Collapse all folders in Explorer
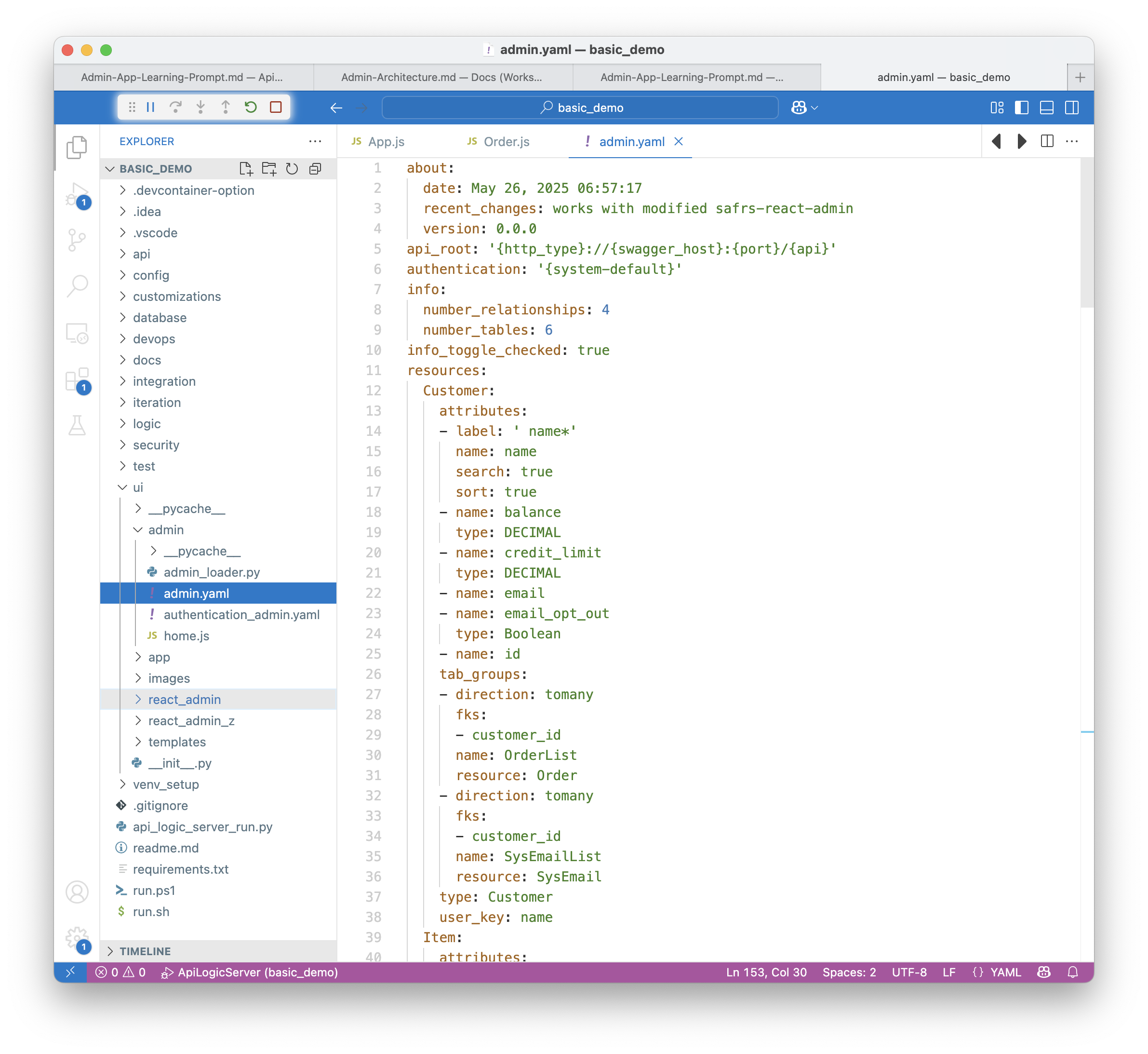Screen dimensions: 1148x1054 (315, 169)
